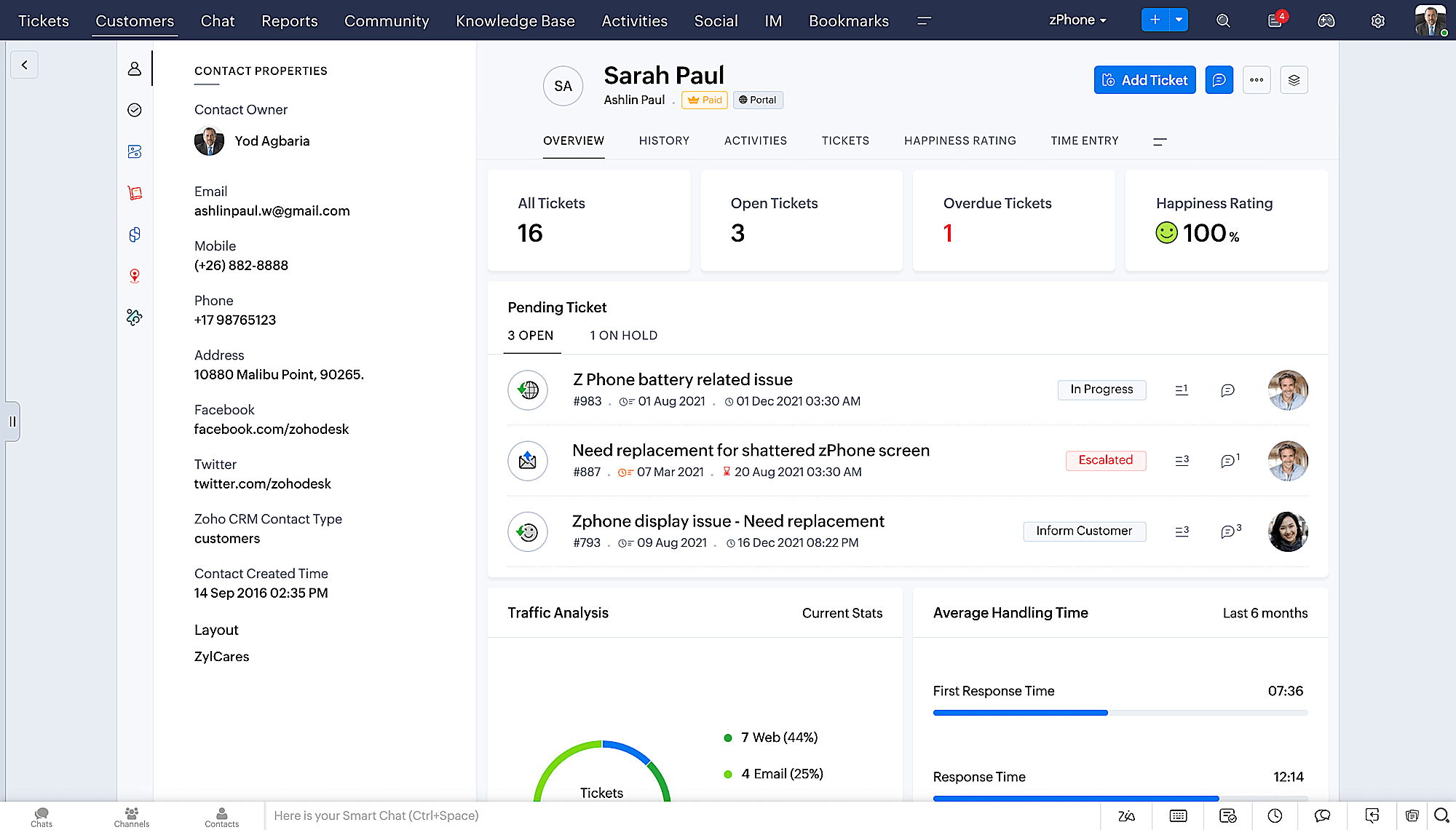Viewport: 1456px width, 830px height.
Task: Open the chat icon for Sarah Paul
Action: [1218, 80]
